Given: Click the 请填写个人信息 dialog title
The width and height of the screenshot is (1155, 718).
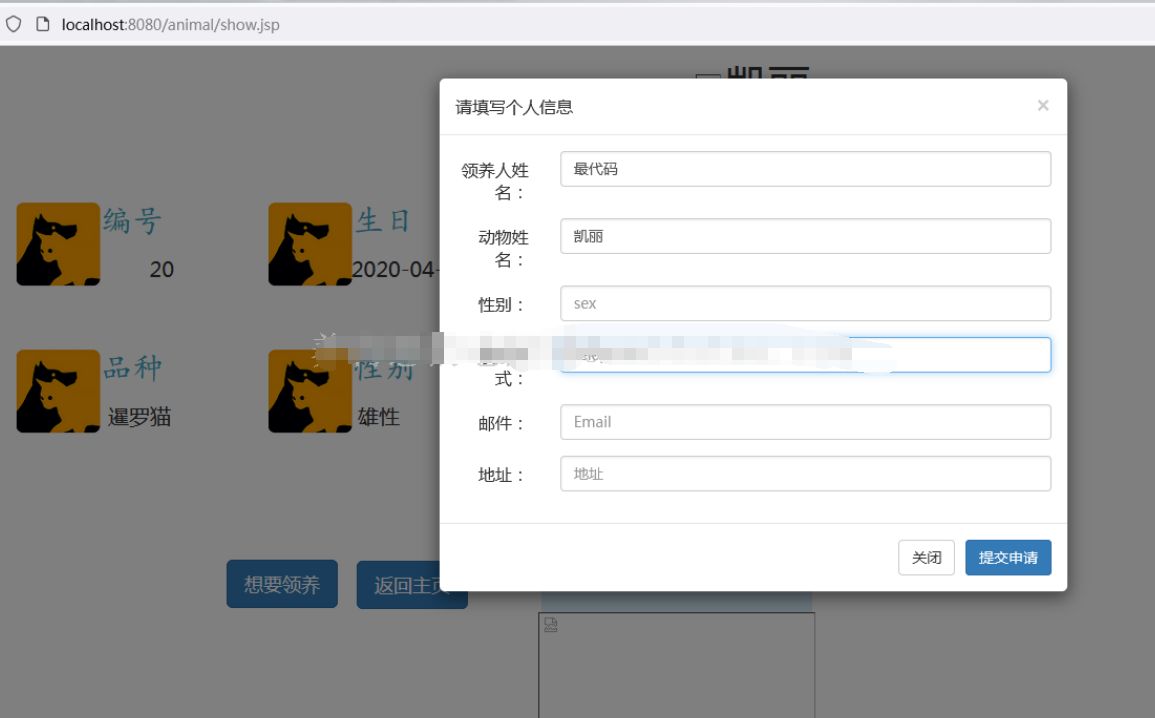Looking at the screenshot, I should [514, 108].
